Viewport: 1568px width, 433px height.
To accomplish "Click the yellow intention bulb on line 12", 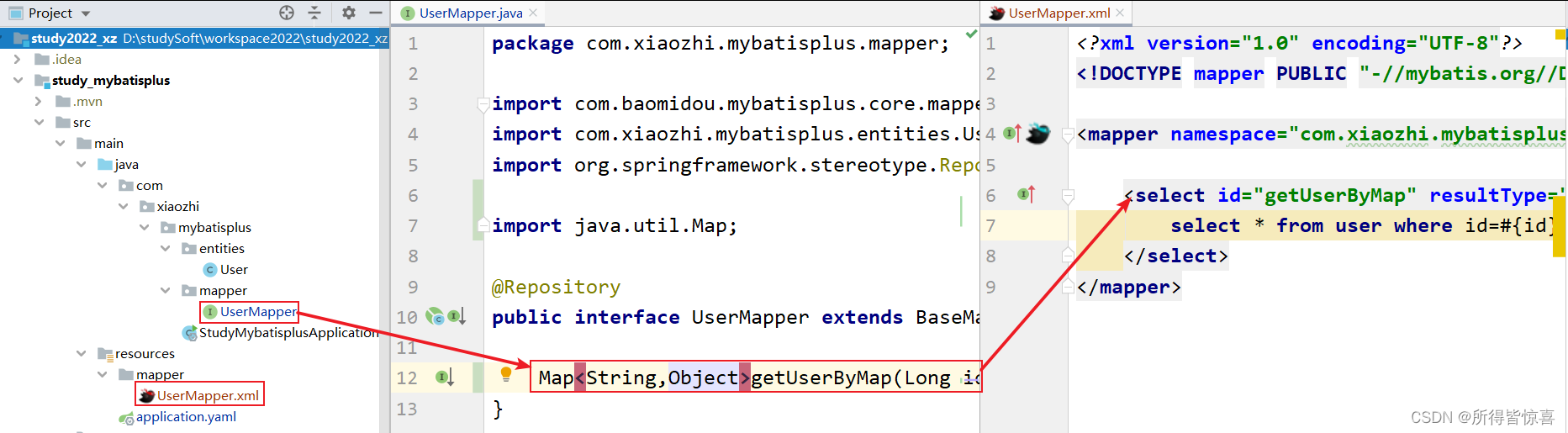I will click(506, 374).
